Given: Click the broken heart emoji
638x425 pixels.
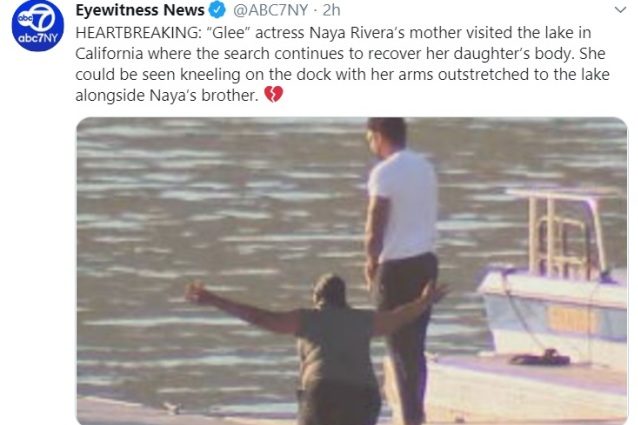Looking at the screenshot, I should (x=273, y=95).
